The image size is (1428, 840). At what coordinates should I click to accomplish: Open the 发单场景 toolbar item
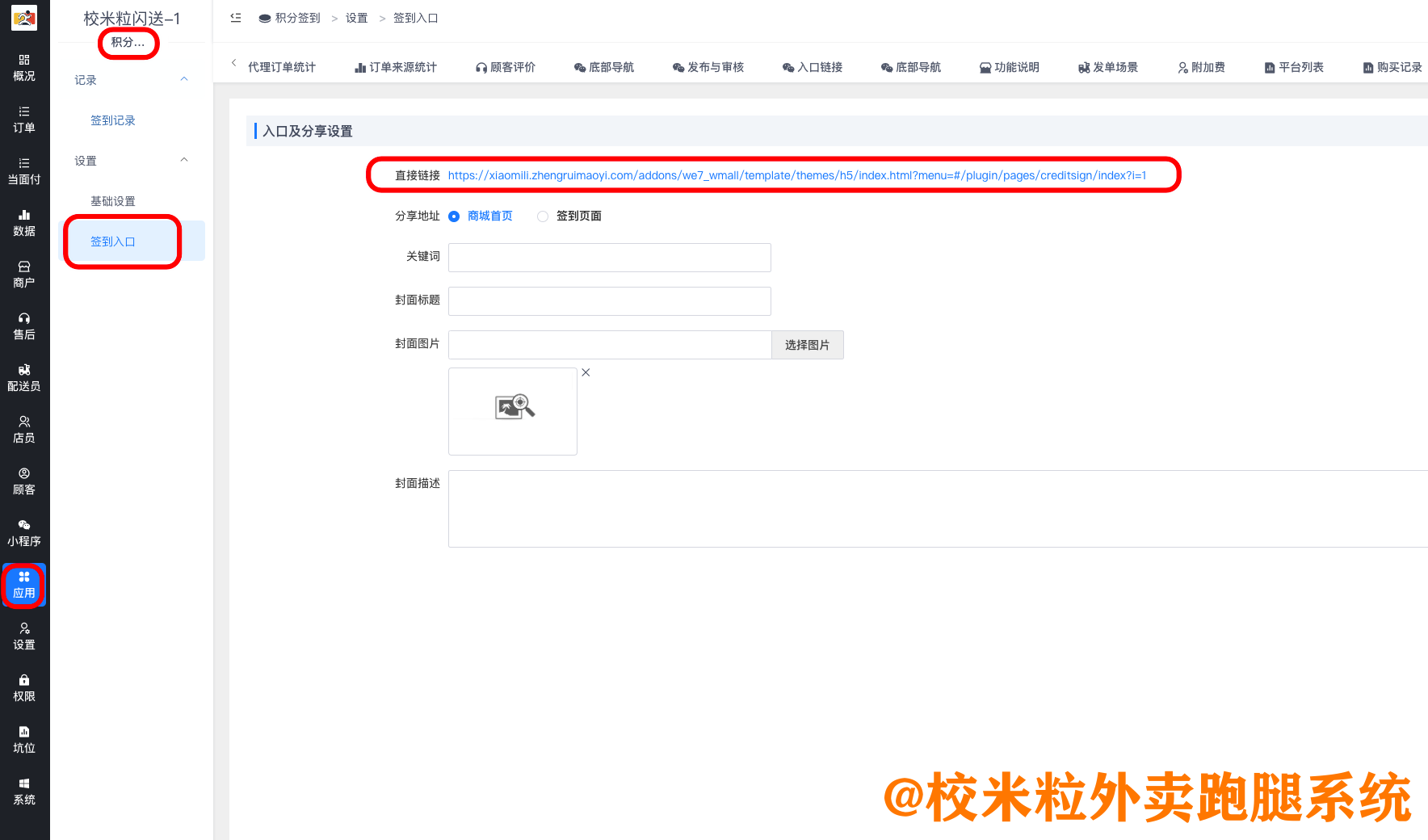[x=1107, y=67]
